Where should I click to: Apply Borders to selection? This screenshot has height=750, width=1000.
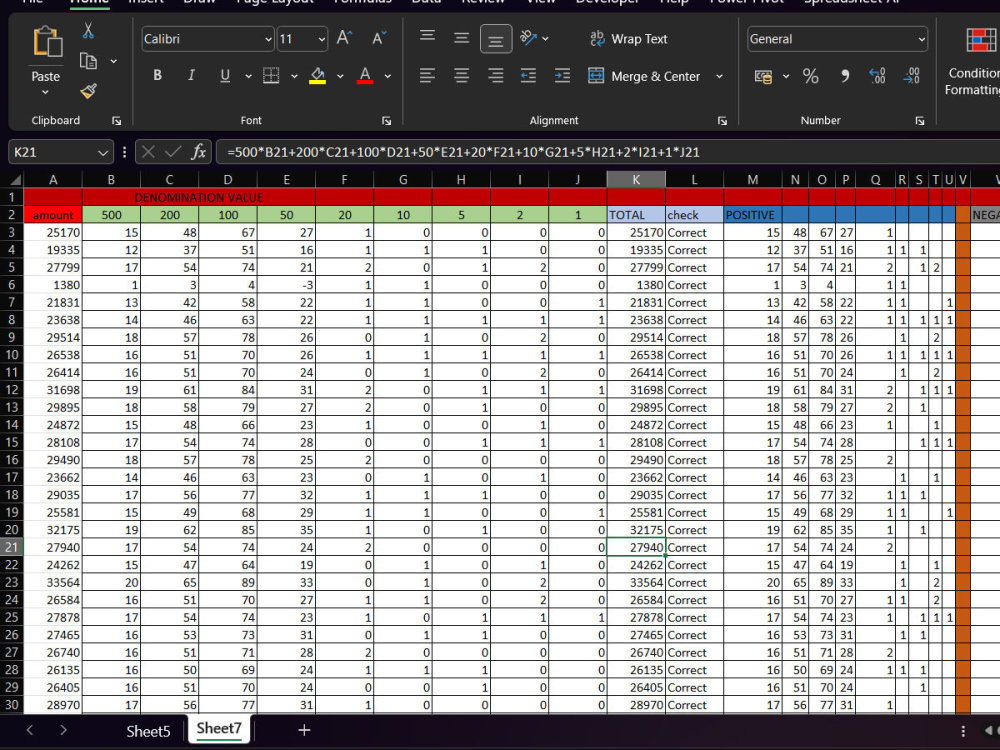click(x=271, y=76)
